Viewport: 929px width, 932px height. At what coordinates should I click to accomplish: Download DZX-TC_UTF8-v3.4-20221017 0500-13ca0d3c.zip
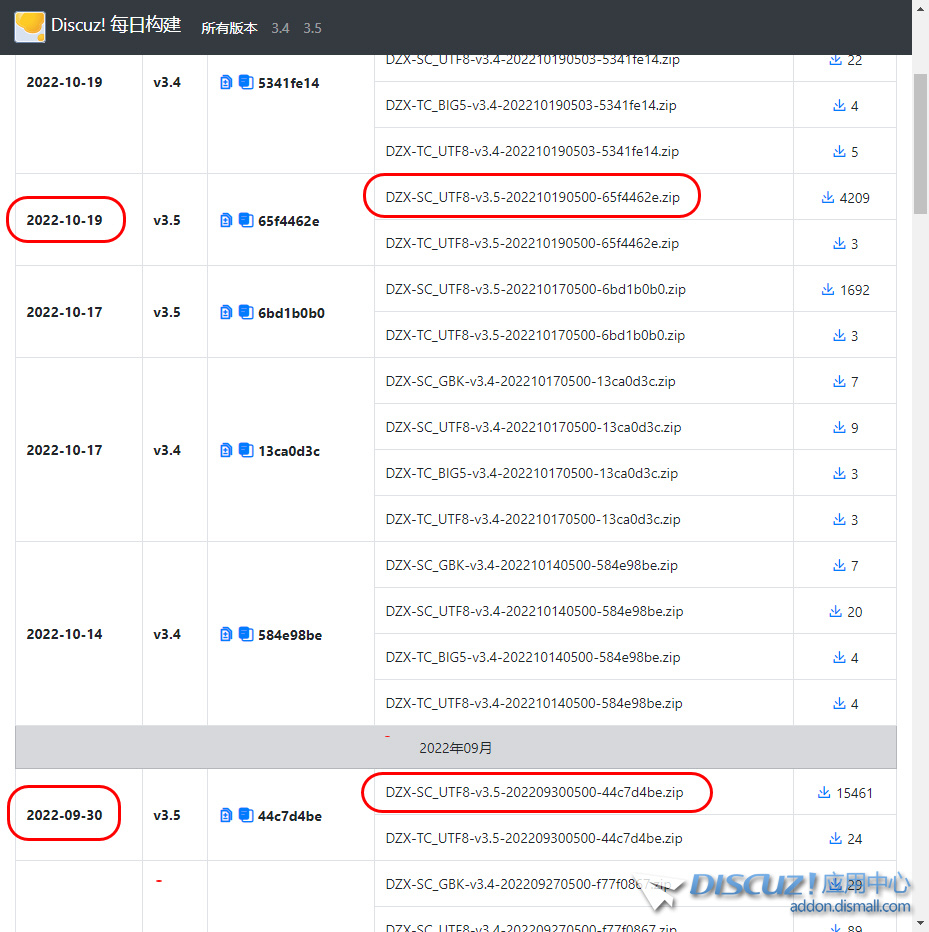point(533,519)
